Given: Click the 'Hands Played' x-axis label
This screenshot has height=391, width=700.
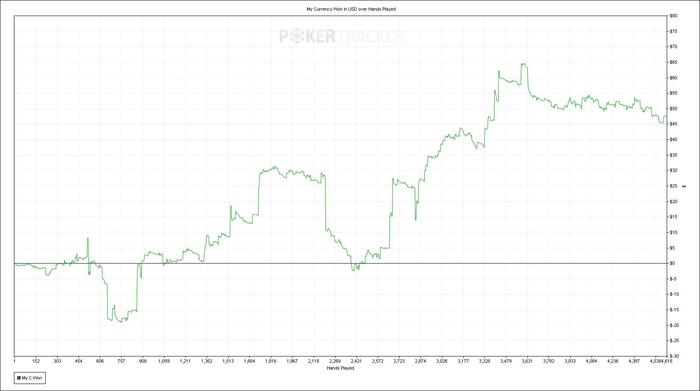Looking at the screenshot, I should coord(340,368).
